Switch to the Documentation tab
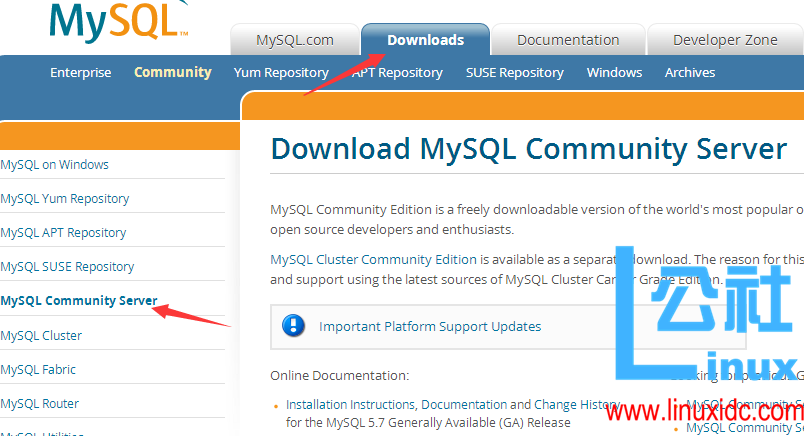 coord(568,40)
